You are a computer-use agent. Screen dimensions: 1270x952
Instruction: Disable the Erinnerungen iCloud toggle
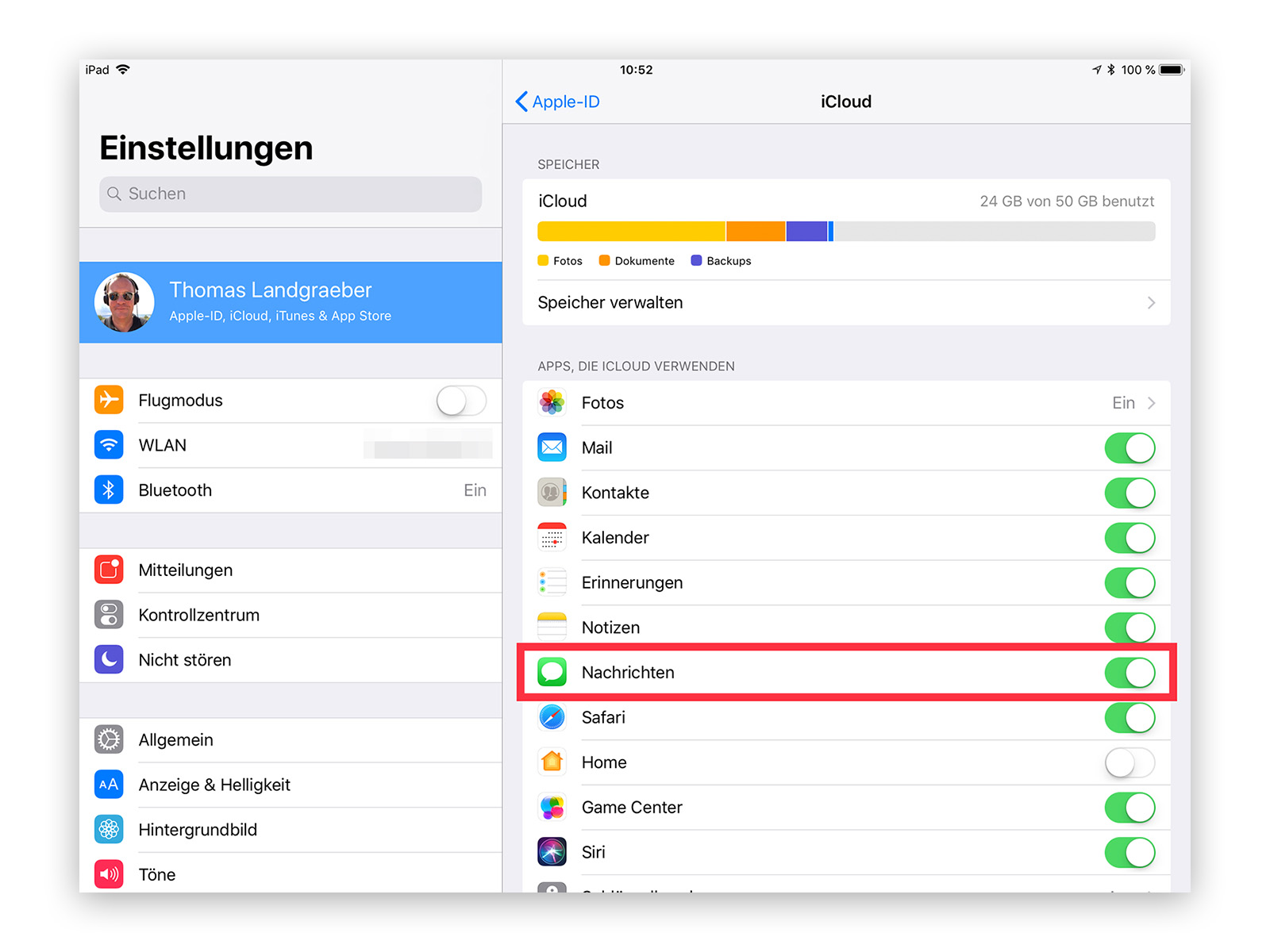1130,582
